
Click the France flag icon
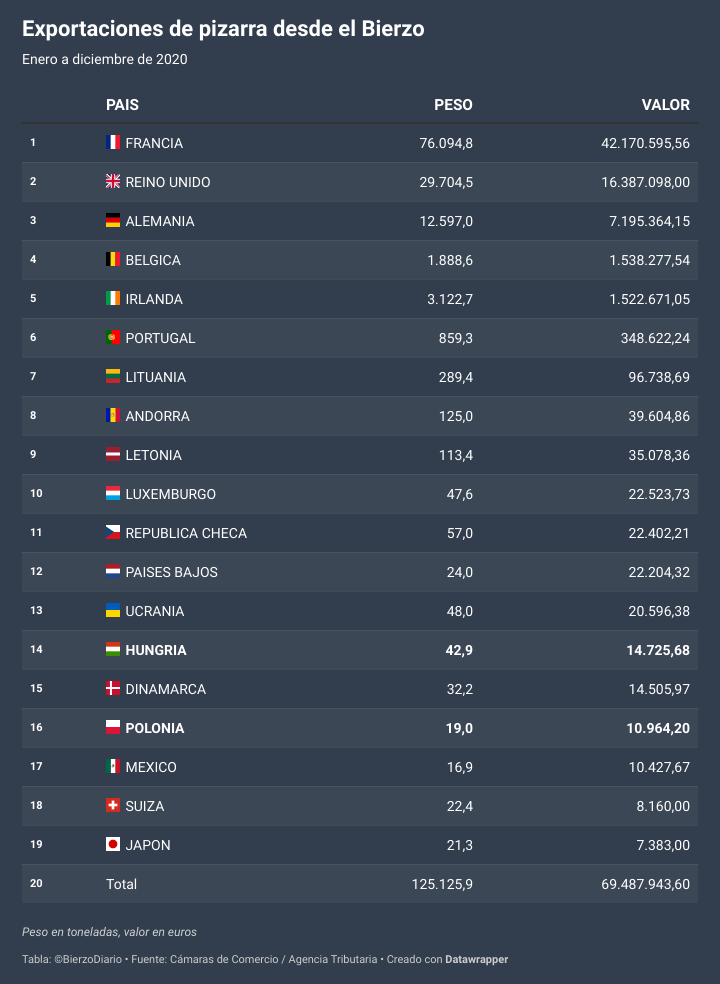[x=112, y=142]
